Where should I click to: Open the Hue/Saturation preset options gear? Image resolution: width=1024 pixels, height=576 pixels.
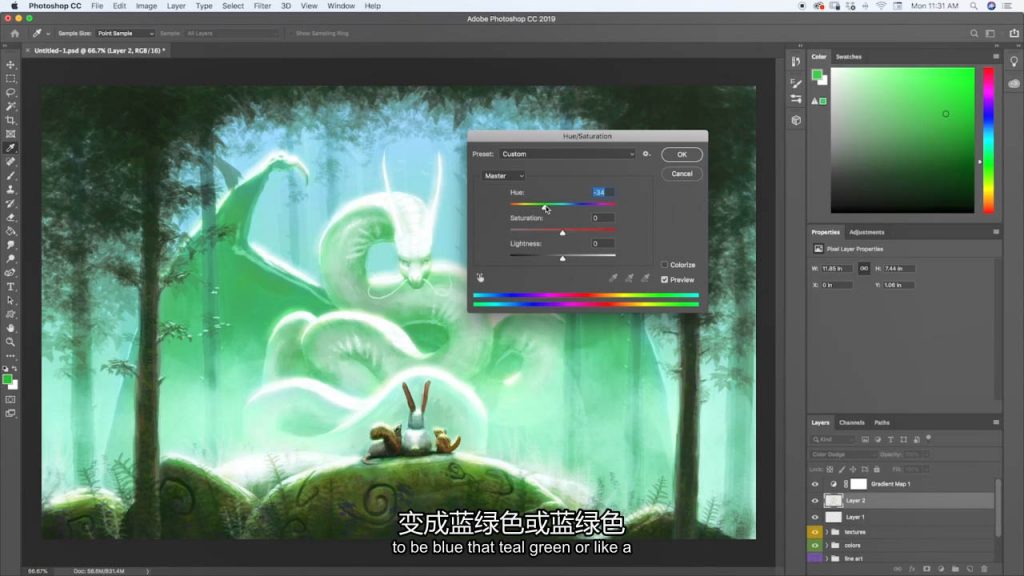(x=646, y=154)
